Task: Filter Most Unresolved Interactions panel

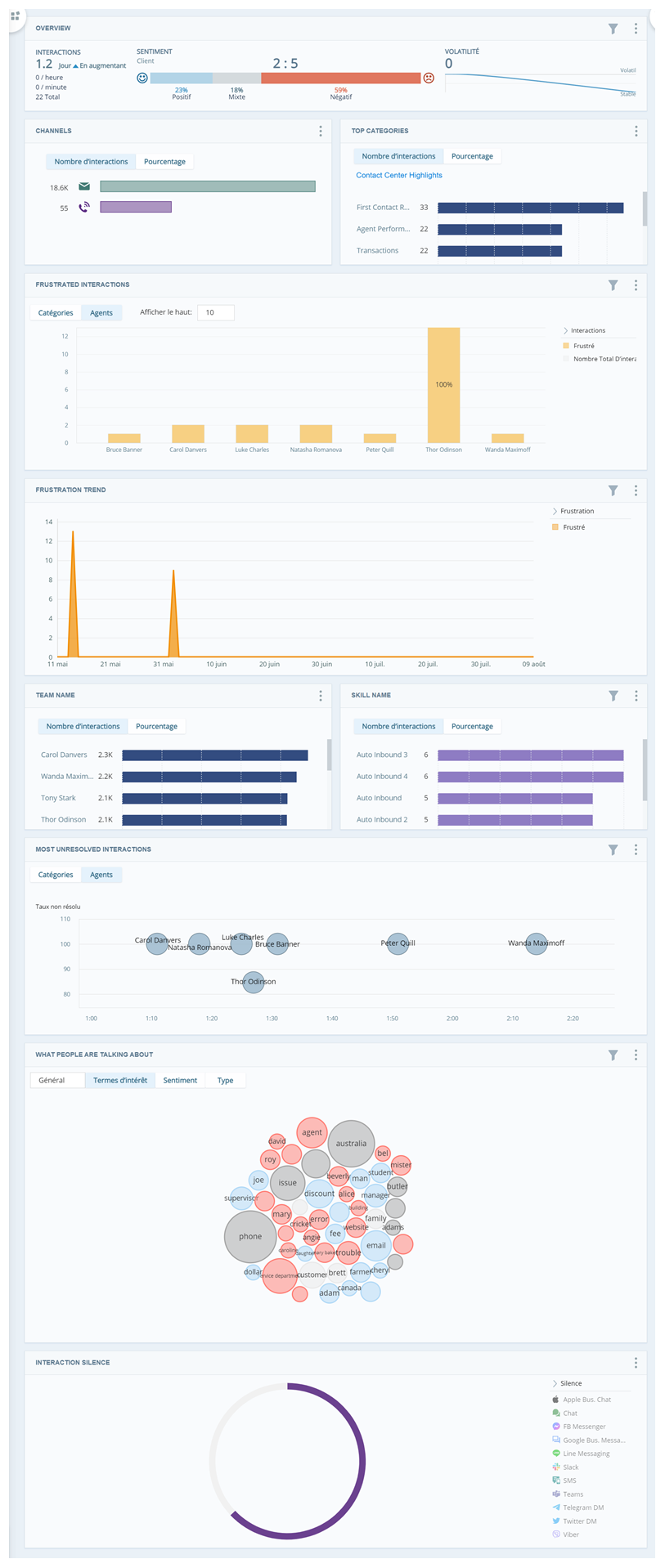Action: pyautogui.click(x=613, y=850)
